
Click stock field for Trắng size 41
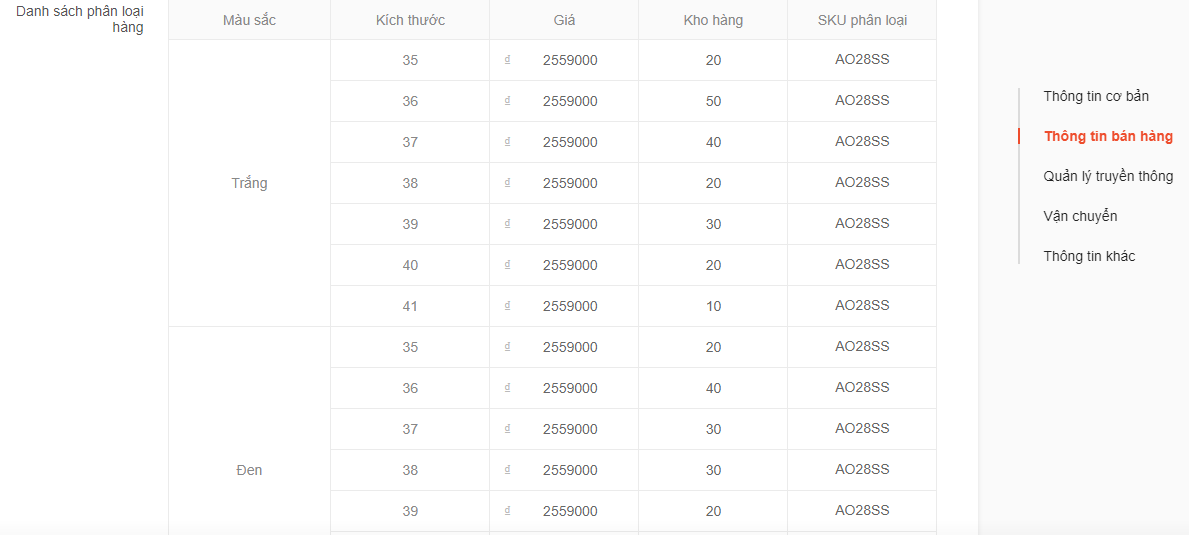click(713, 306)
